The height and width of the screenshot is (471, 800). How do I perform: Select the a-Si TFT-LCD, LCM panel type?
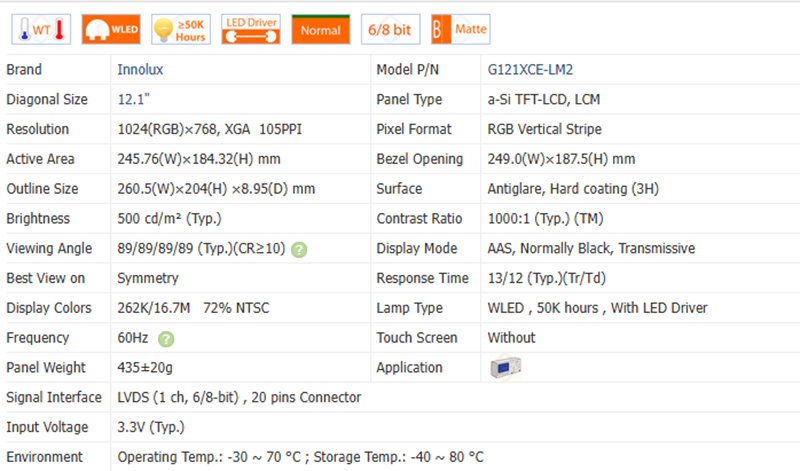click(x=544, y=99)
